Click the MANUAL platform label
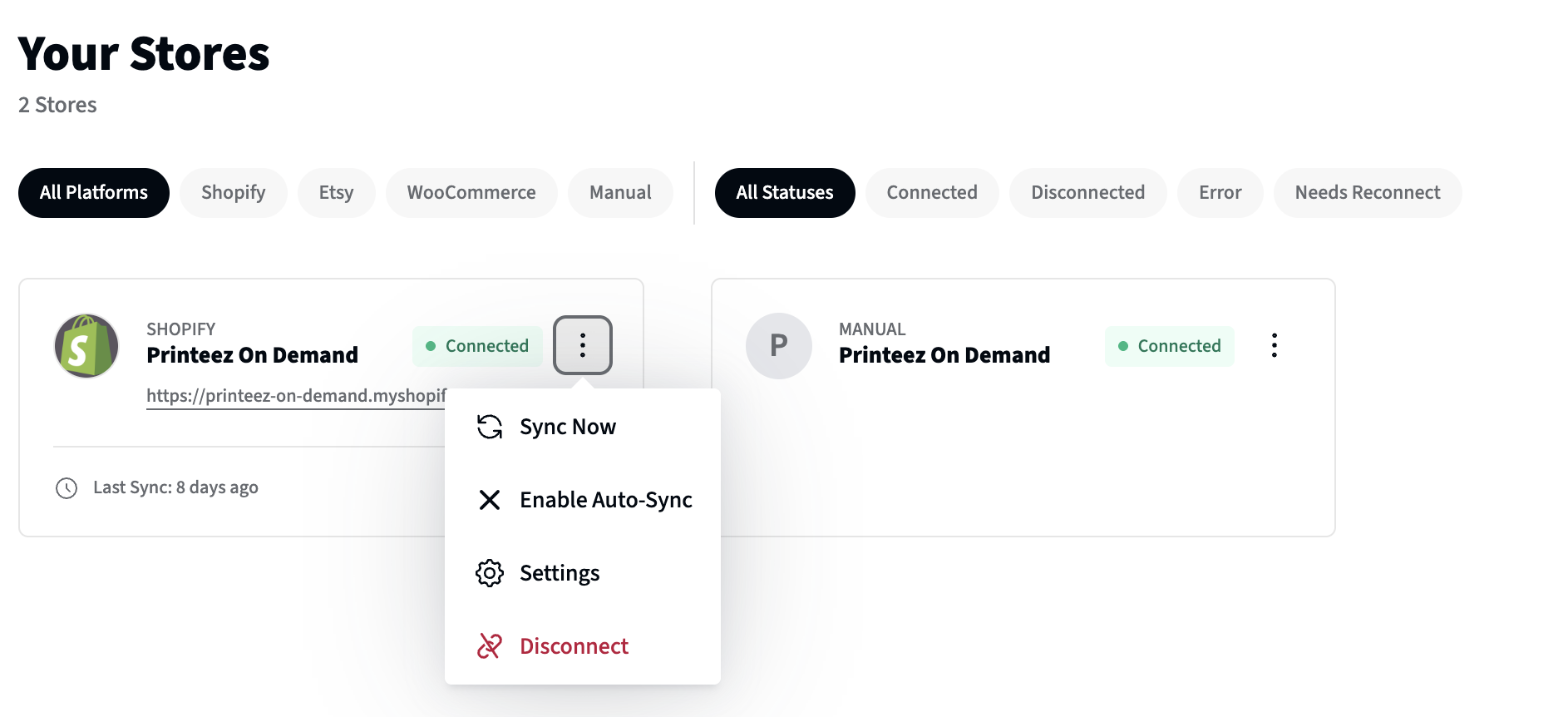Viewport: 1568px width, 717px height. click(872, 329)
